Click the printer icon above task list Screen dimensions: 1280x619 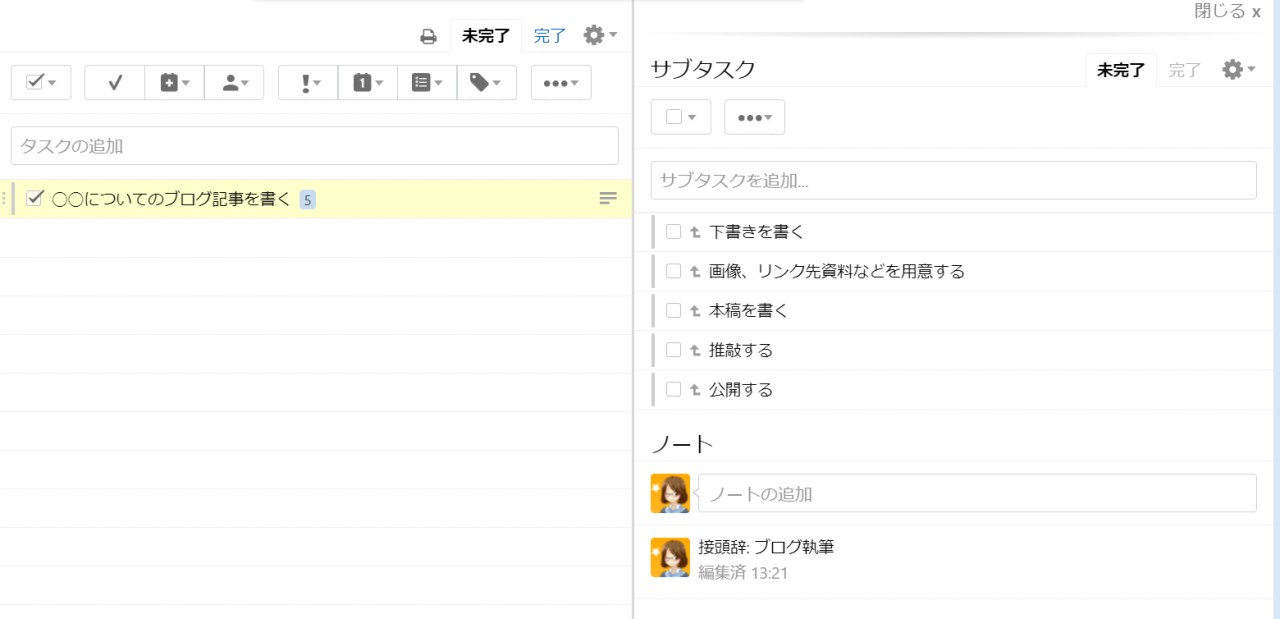(428, 37)
